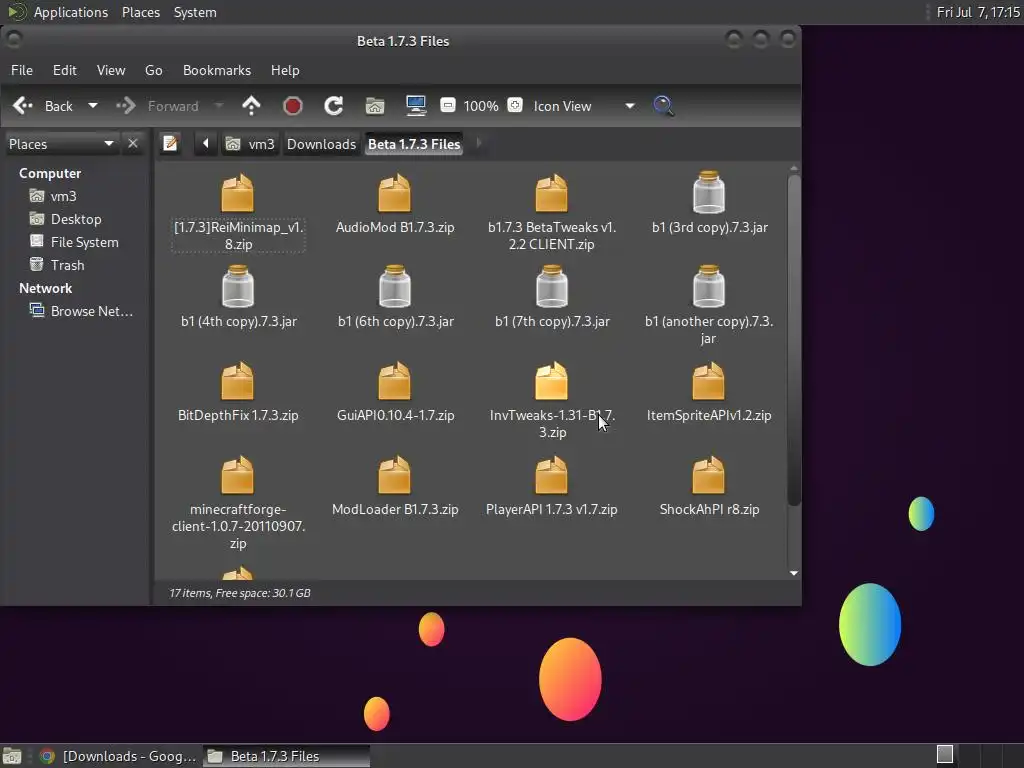Open the search magnifier tool

[x=664, y=106]
